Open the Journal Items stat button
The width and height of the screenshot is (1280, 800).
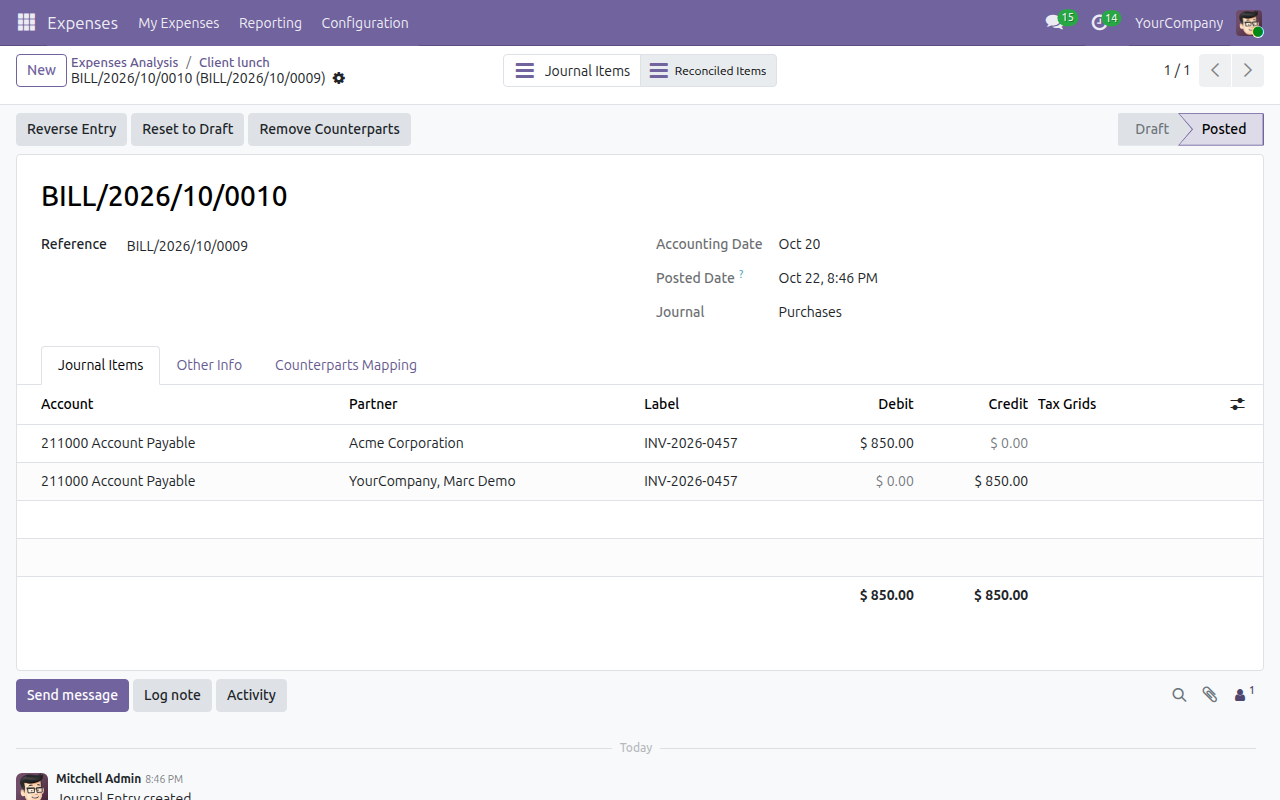(572, 71)
